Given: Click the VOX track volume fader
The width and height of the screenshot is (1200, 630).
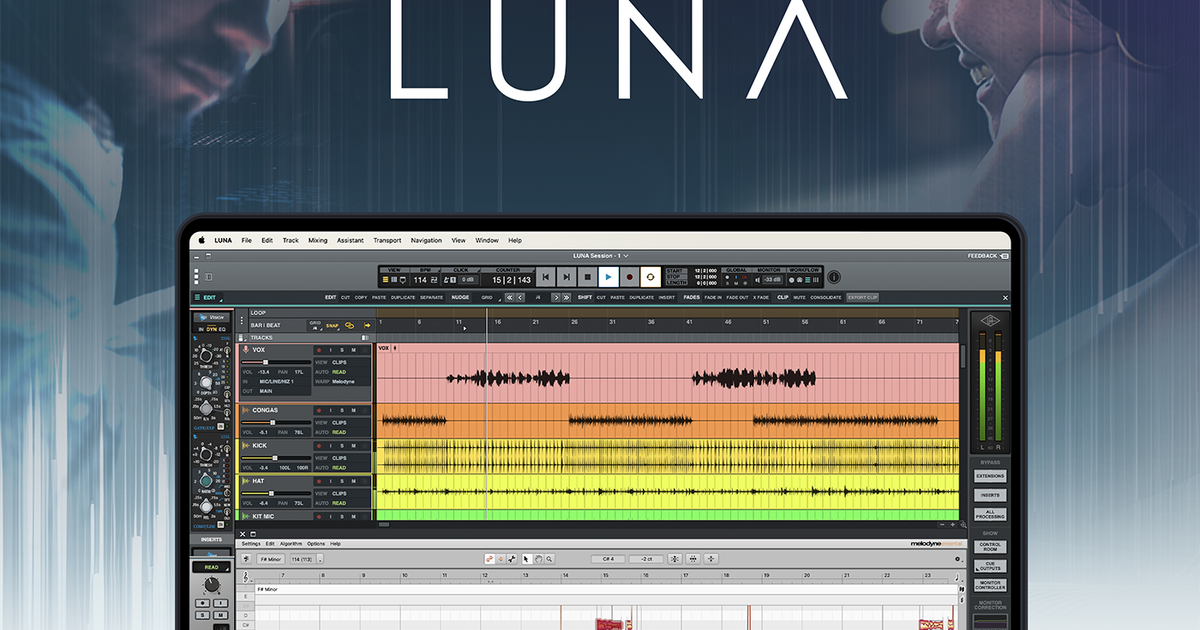Looking at the screenshot, I should click(x=266, y=362).
